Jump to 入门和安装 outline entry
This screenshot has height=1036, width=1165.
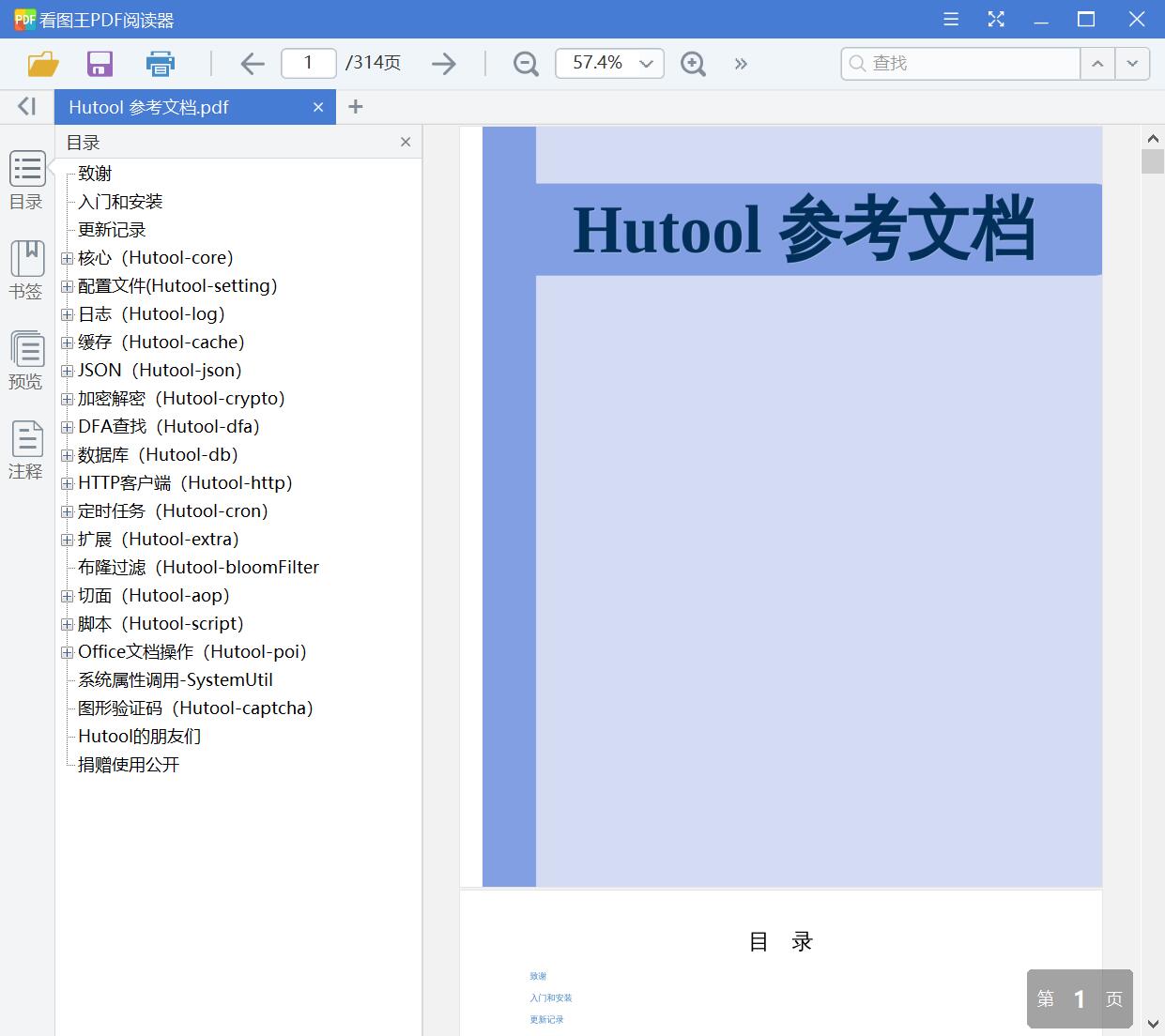(x=120, y=202)
